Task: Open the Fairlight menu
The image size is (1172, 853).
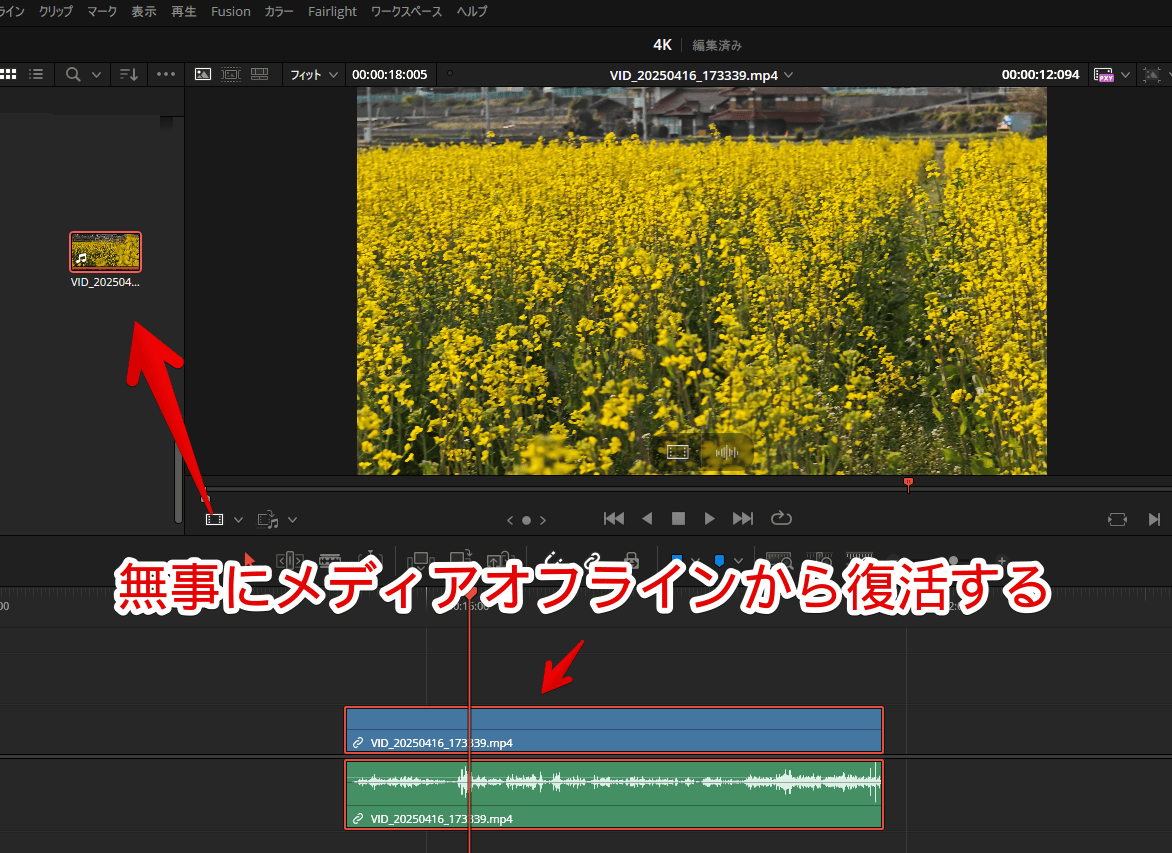Action: [332, 12]
